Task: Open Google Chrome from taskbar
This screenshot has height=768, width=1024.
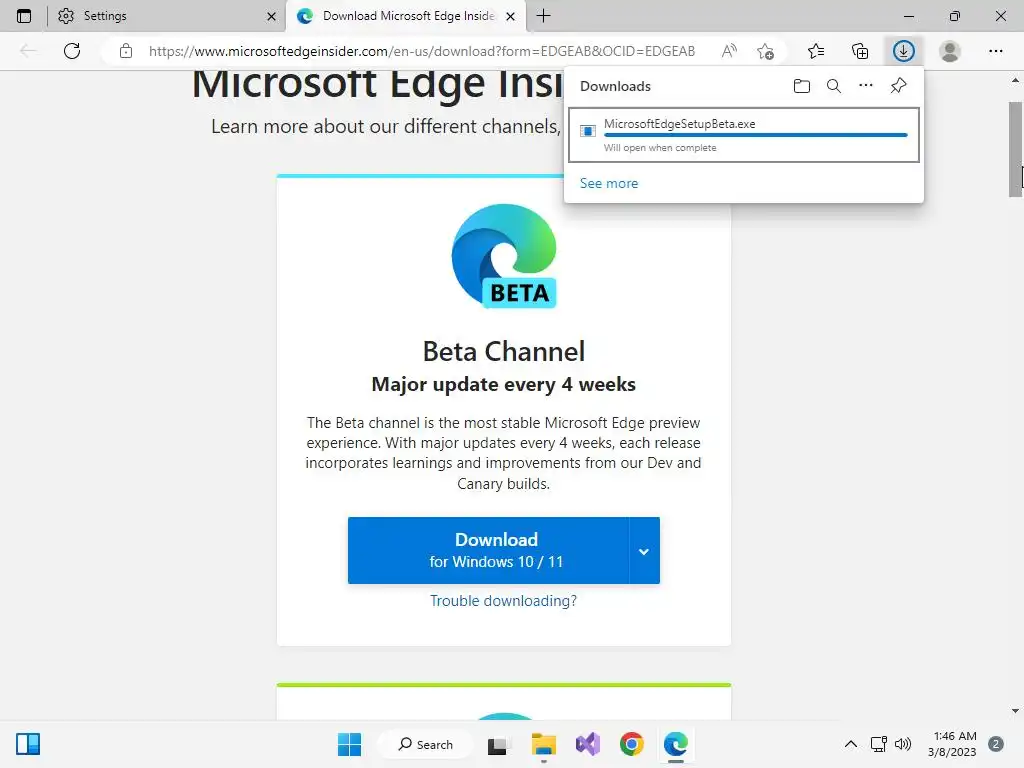Action: click(632, 744)
